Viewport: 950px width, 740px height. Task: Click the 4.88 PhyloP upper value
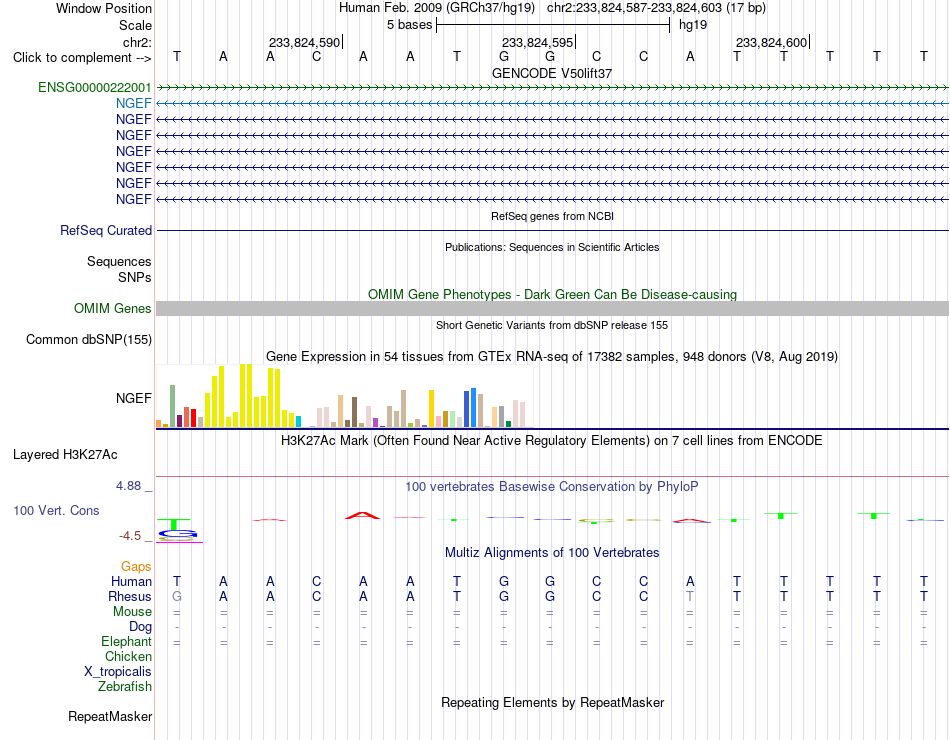(128, 486)
